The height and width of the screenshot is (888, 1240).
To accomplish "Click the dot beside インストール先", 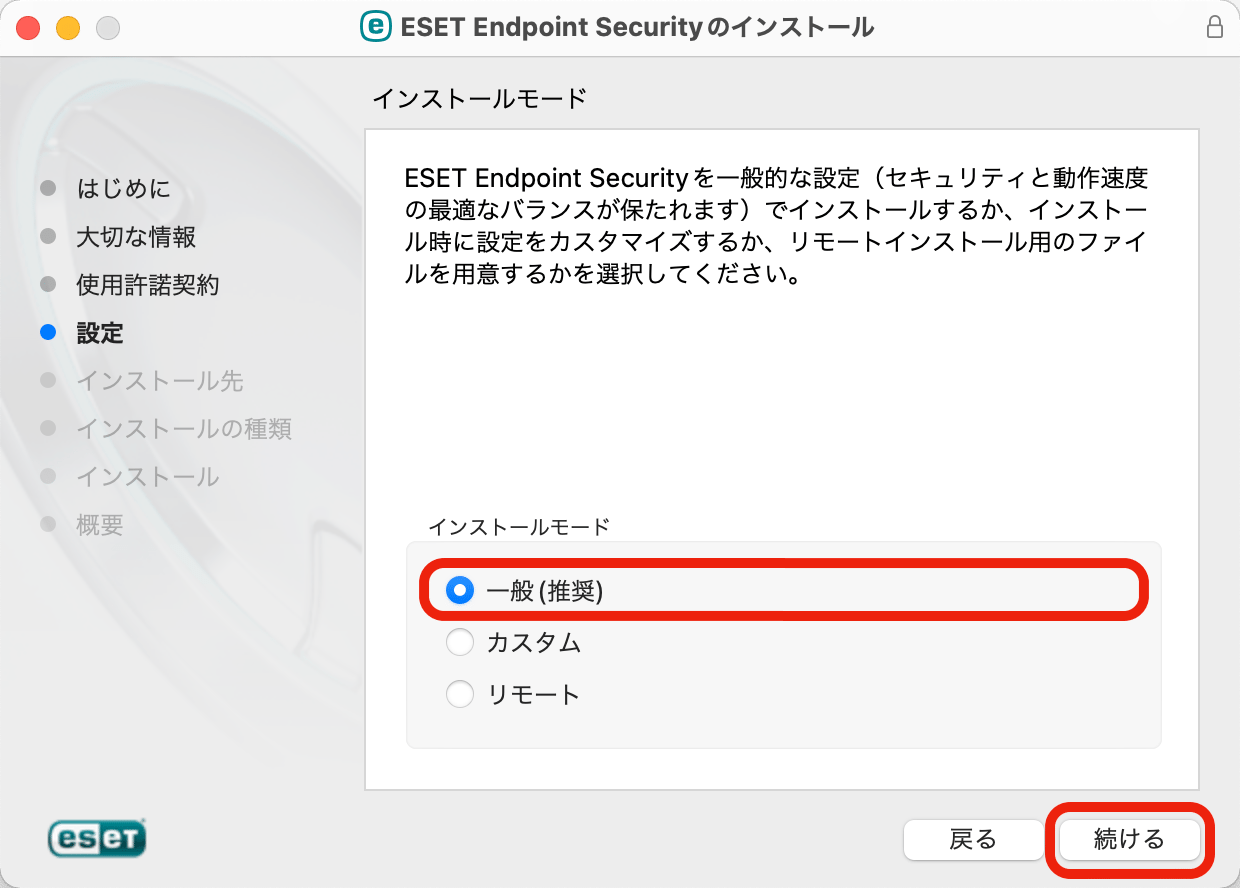I will click(x=48, y=380).
